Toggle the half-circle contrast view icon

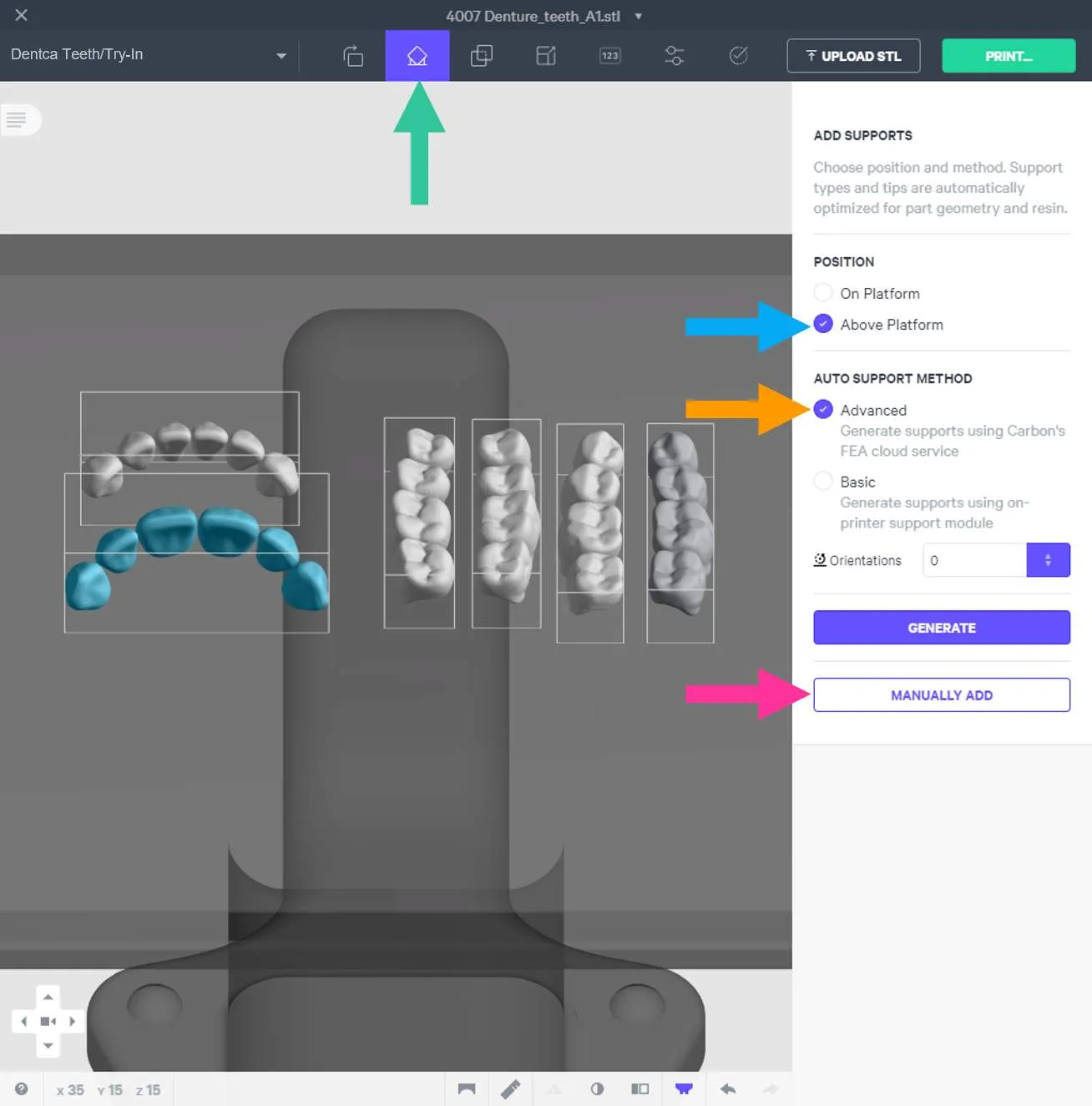pyautogui.click(x=597, y=1088)
